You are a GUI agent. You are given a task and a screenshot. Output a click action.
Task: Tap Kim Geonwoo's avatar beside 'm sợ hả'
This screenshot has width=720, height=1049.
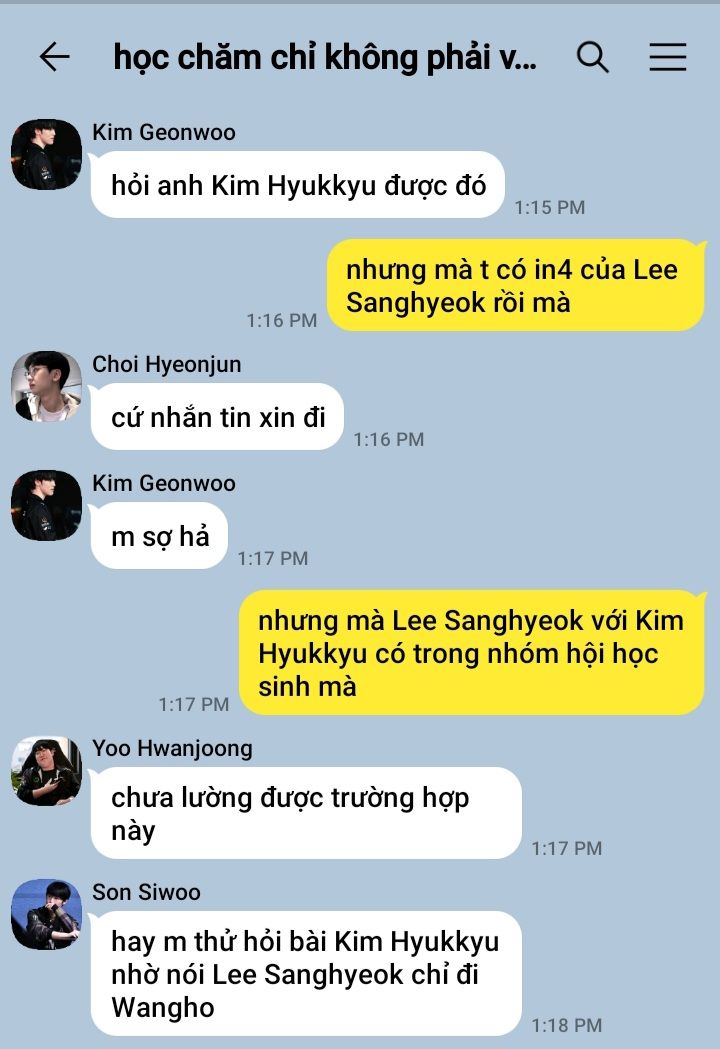[x=46, y=505]
